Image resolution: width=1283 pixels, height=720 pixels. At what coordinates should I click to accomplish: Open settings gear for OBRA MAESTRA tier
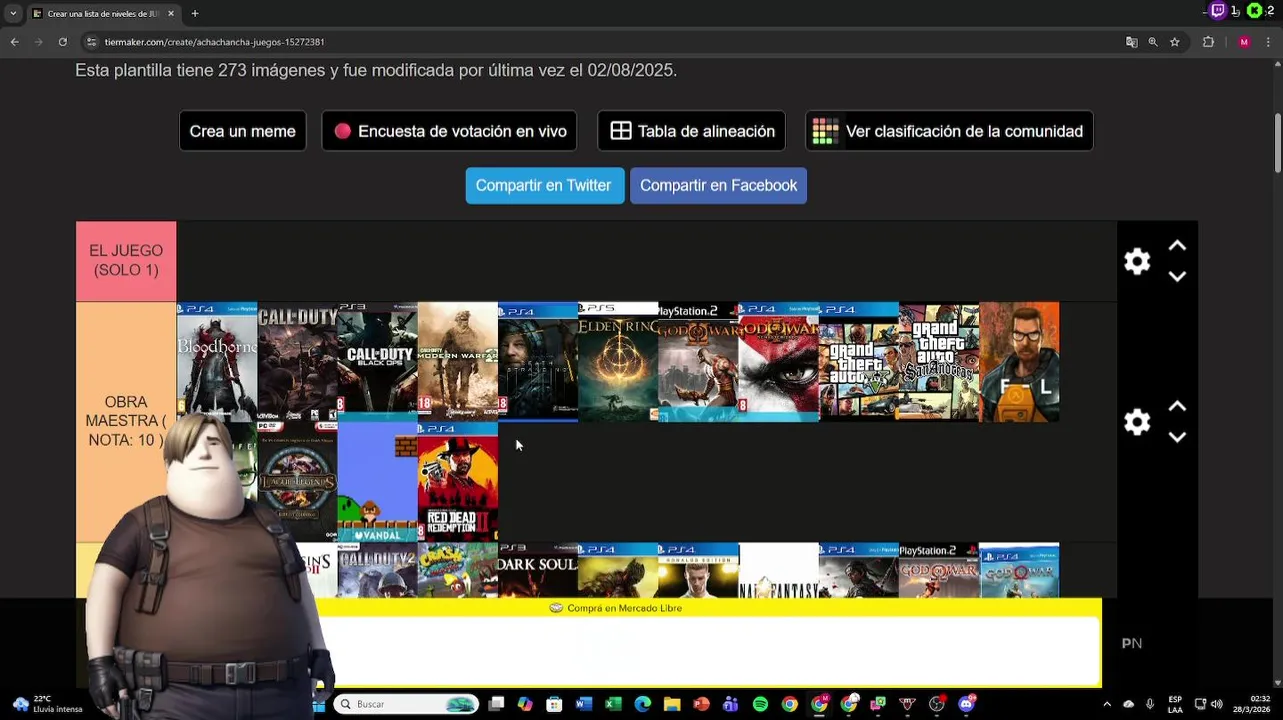pyautogui.click(x=1137, y=422)
